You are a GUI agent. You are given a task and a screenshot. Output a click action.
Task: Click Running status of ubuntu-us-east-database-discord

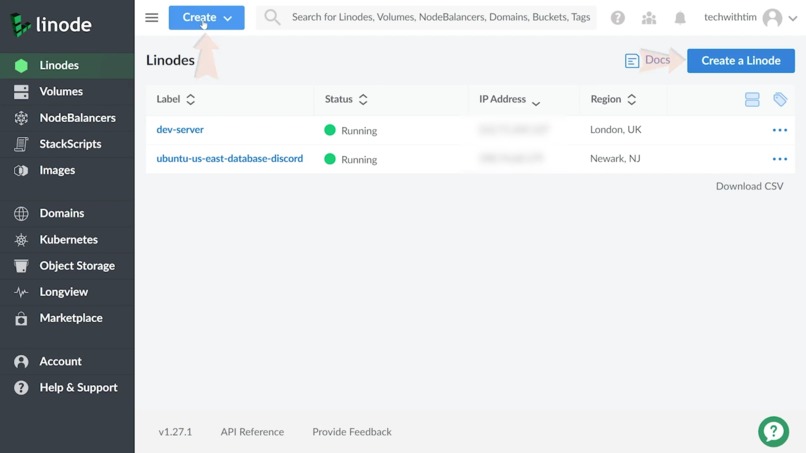click(351, 159)
